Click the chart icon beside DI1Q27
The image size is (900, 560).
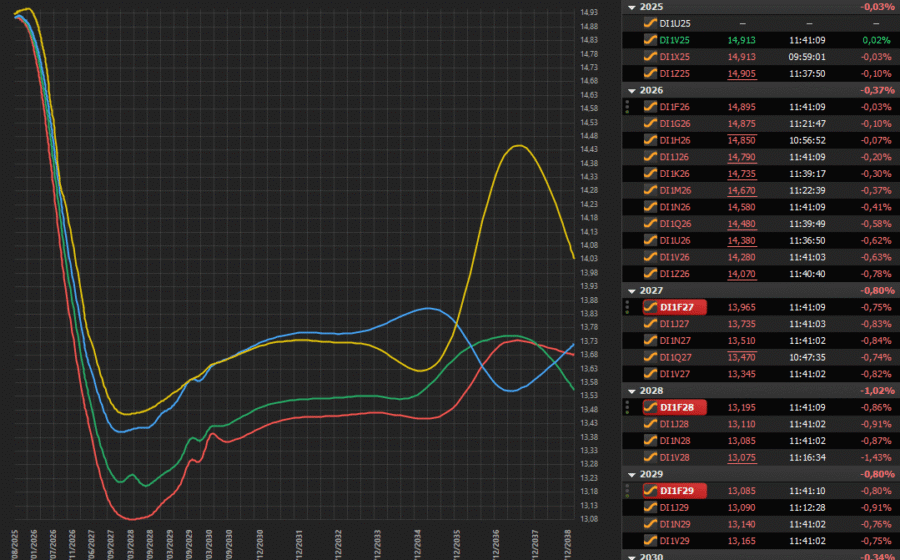point(650,357)
